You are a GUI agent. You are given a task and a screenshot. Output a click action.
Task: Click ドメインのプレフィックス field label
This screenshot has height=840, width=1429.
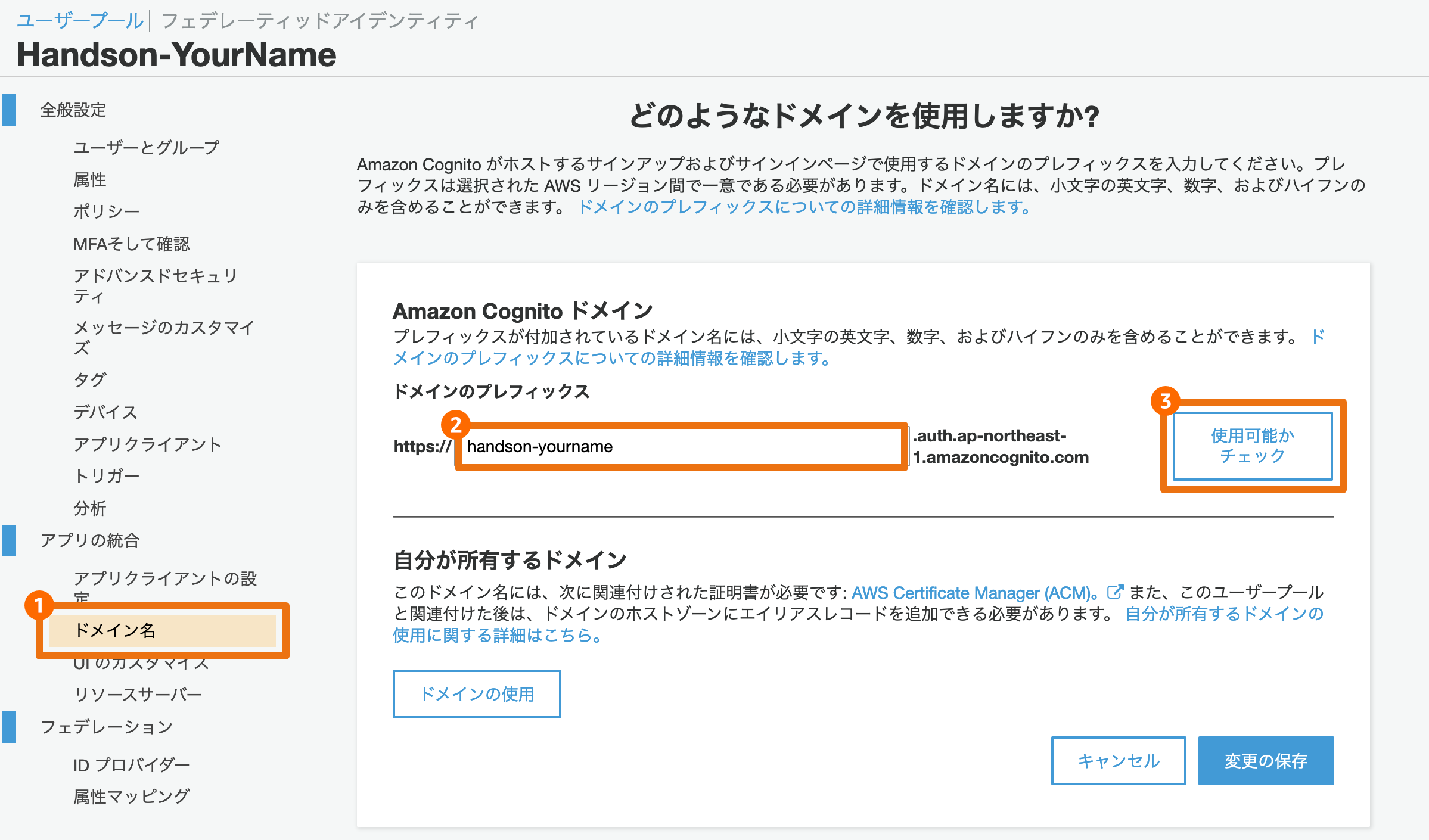click(x=492, y=391)
